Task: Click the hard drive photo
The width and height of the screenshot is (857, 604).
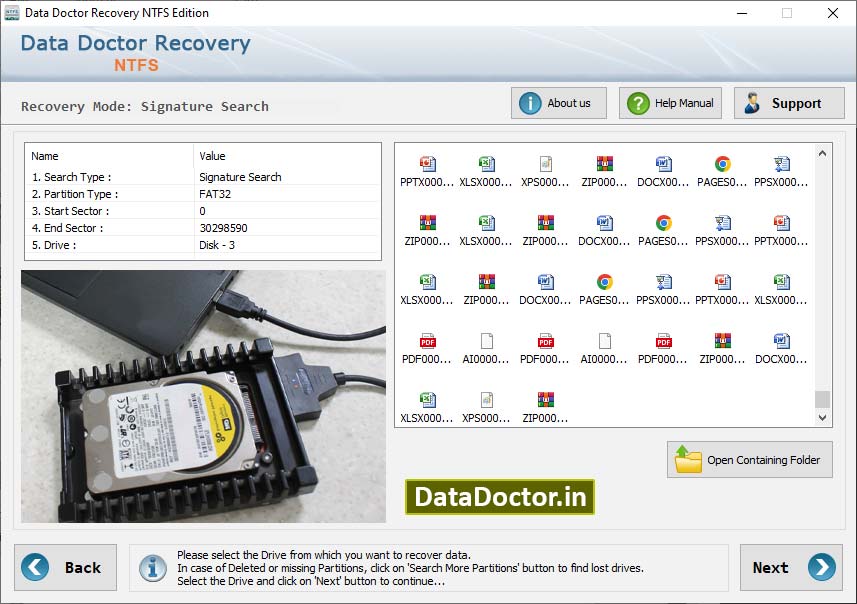Action: coord(203,396)
